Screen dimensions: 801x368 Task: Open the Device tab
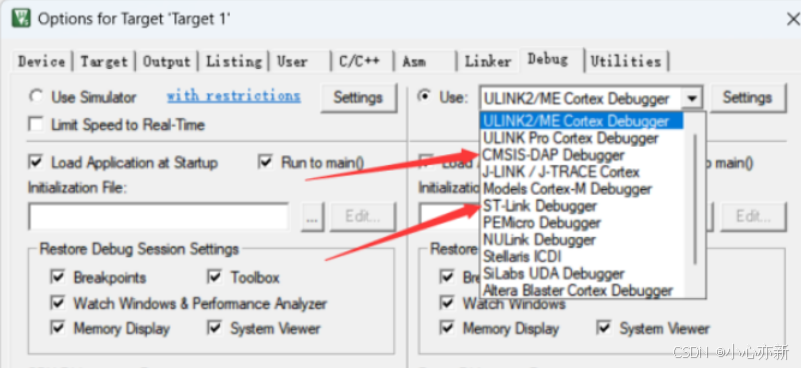(41, 62)
